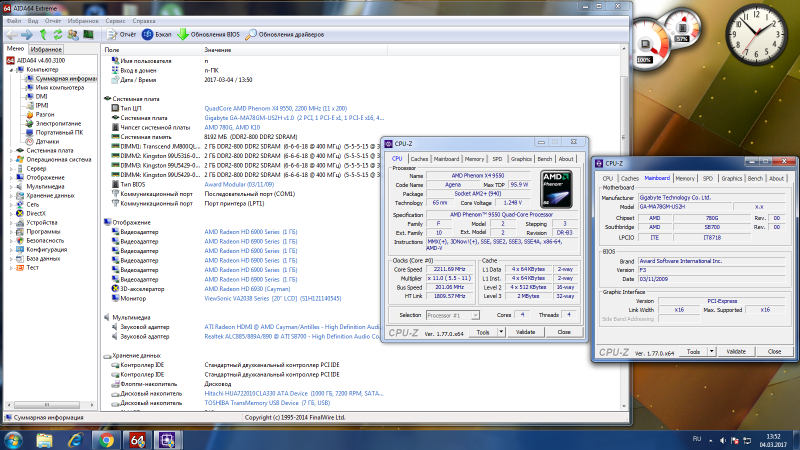
Task: Collapse the Компьютер tree node
Action: click(9, 69)
